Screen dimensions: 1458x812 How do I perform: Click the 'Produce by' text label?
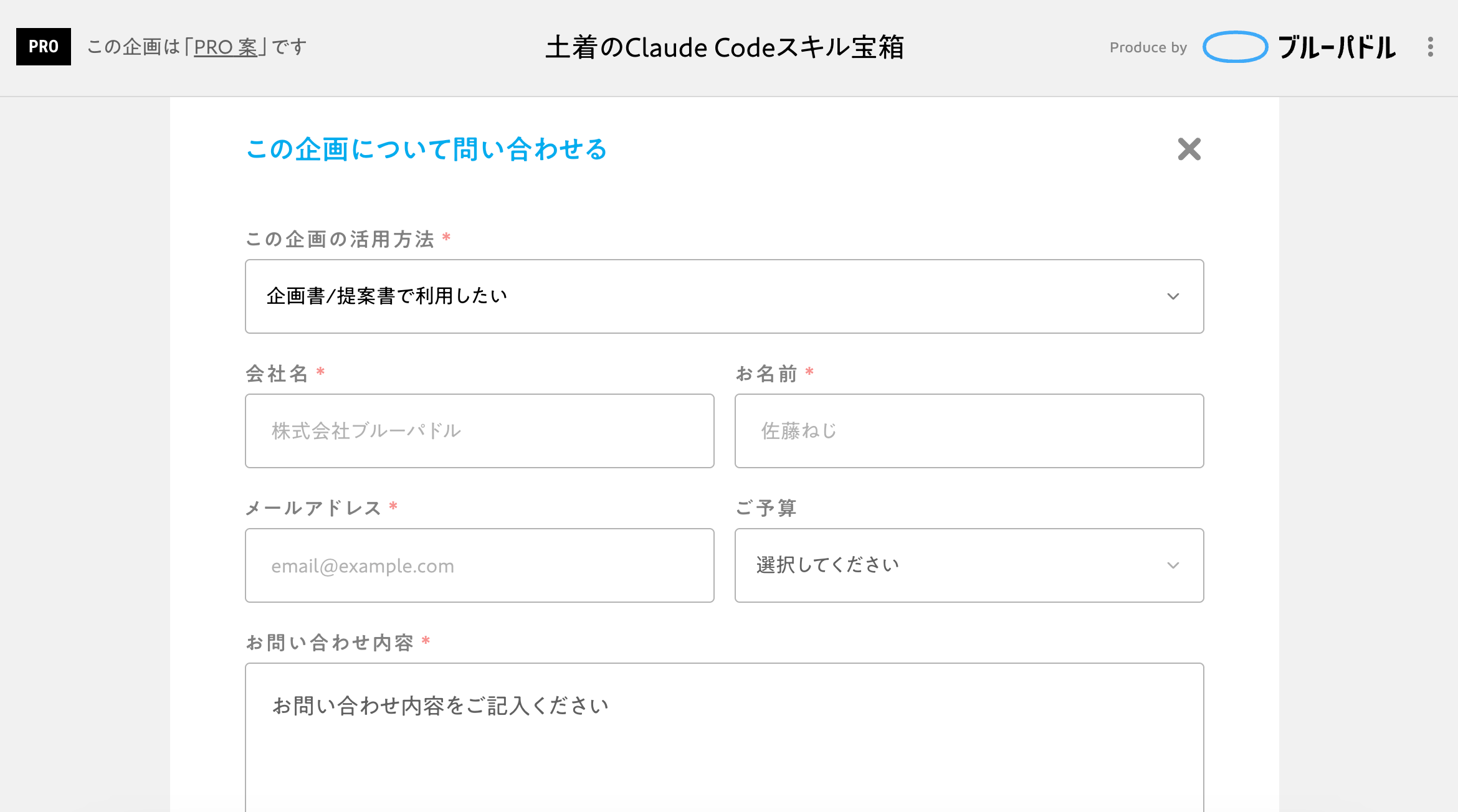coord(1148,47)
